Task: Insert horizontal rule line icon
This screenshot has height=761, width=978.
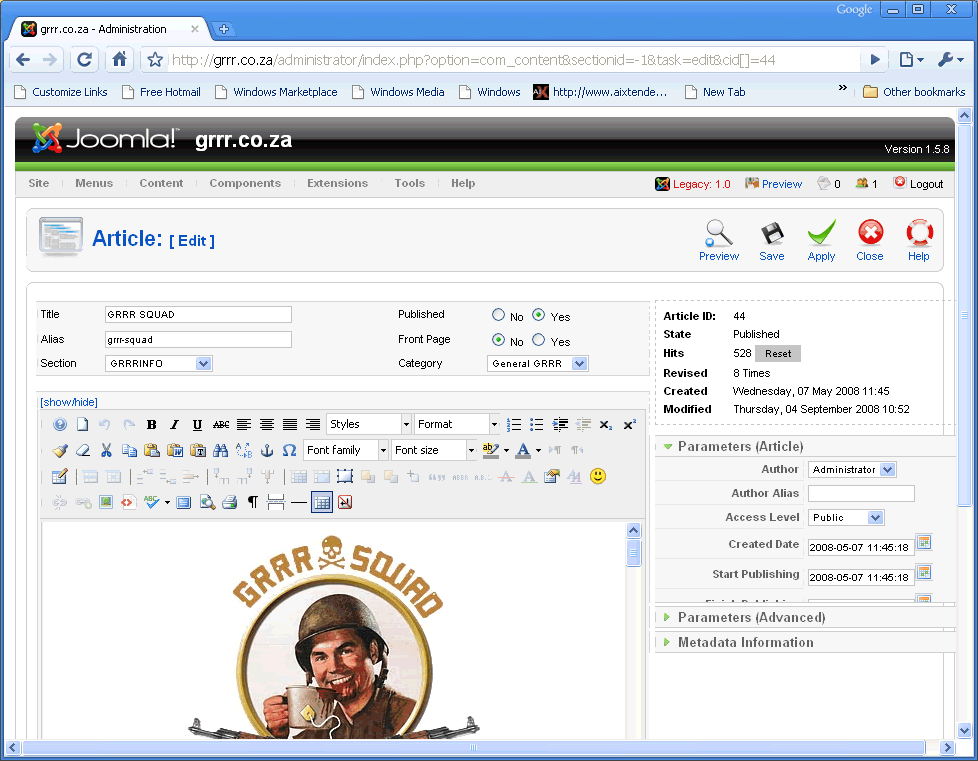Action: click(299, 502)
